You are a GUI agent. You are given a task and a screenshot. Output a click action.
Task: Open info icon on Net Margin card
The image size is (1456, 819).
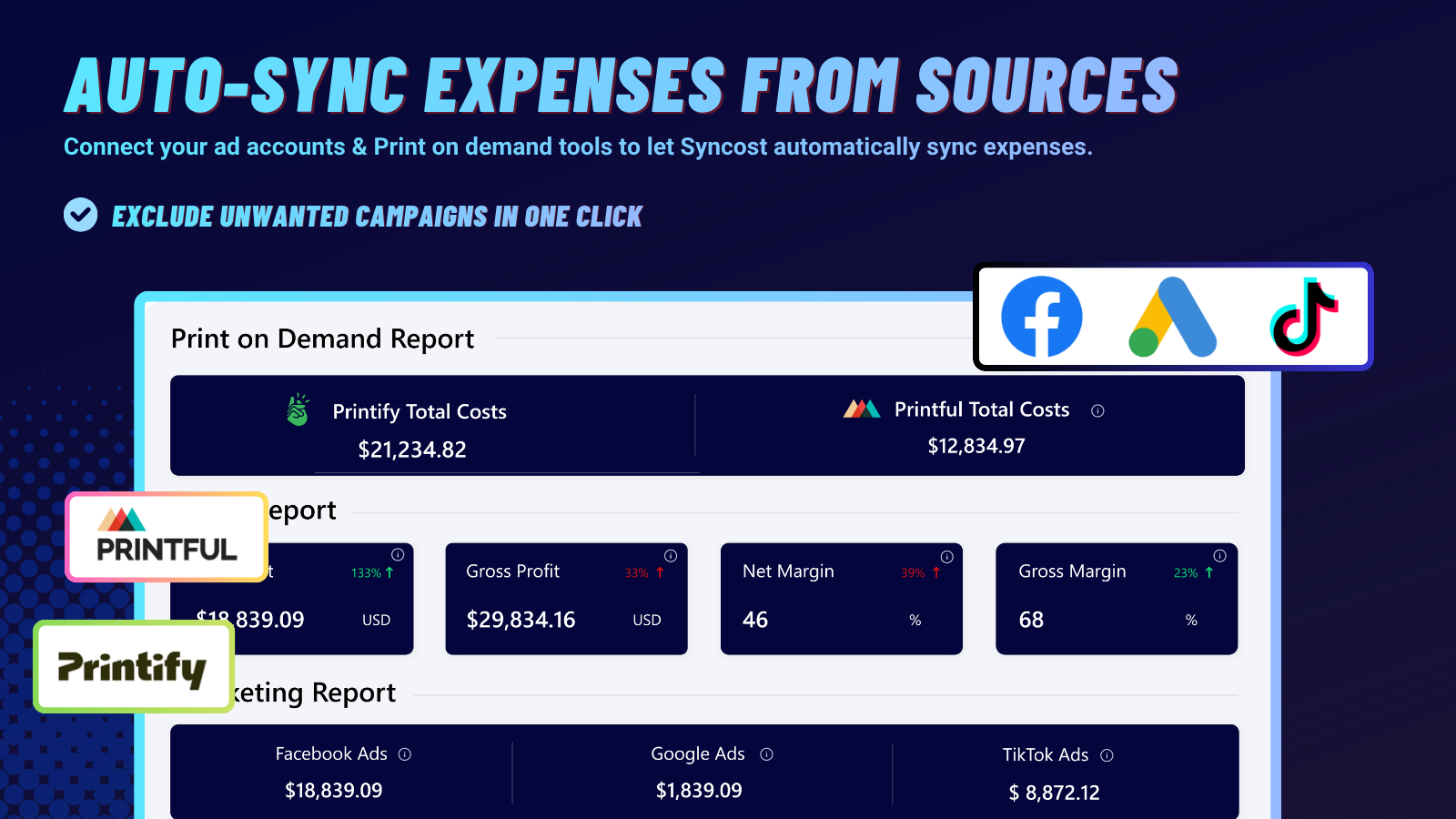point(946,557)
